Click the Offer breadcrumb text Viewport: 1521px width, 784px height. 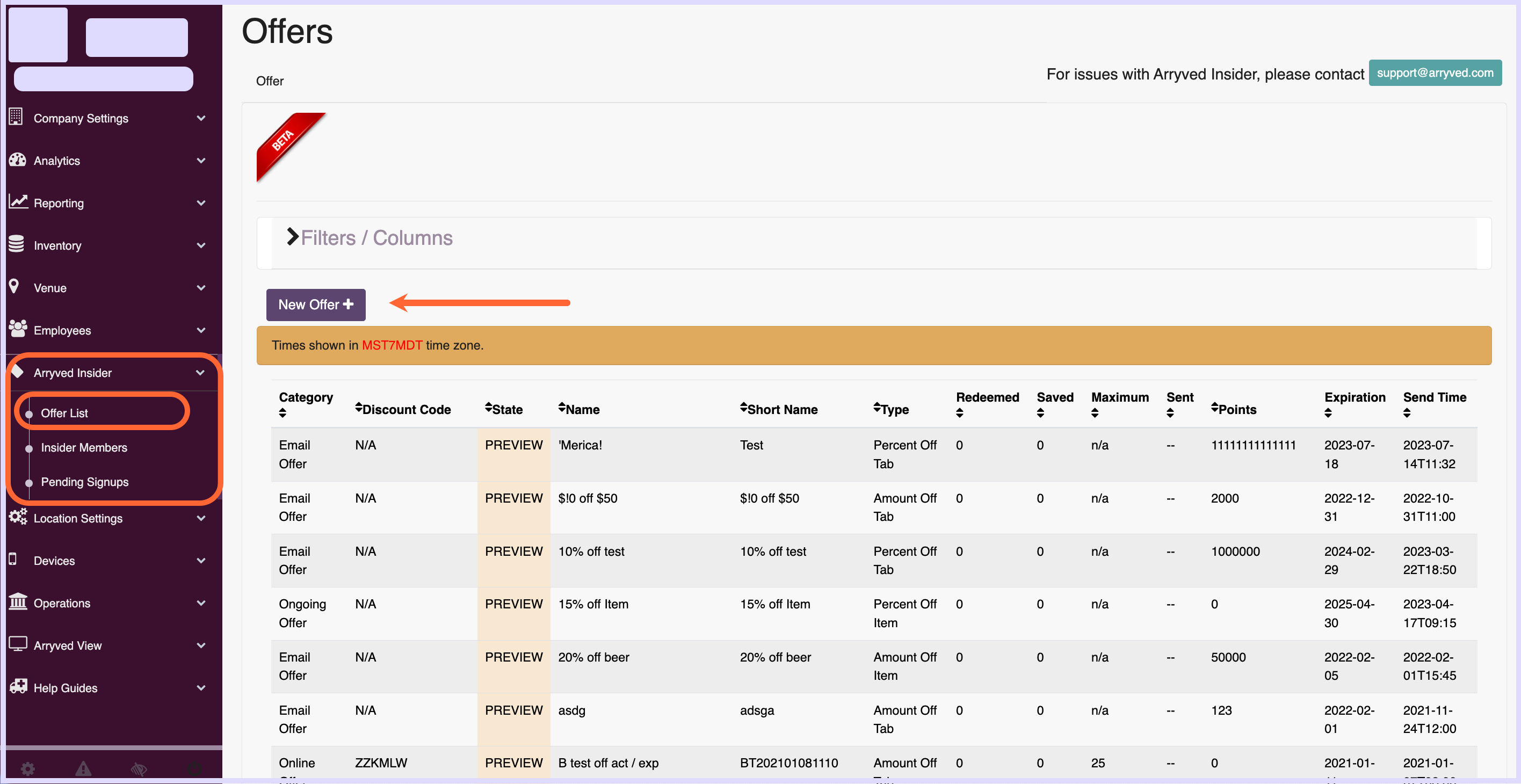tap(270, 81)
